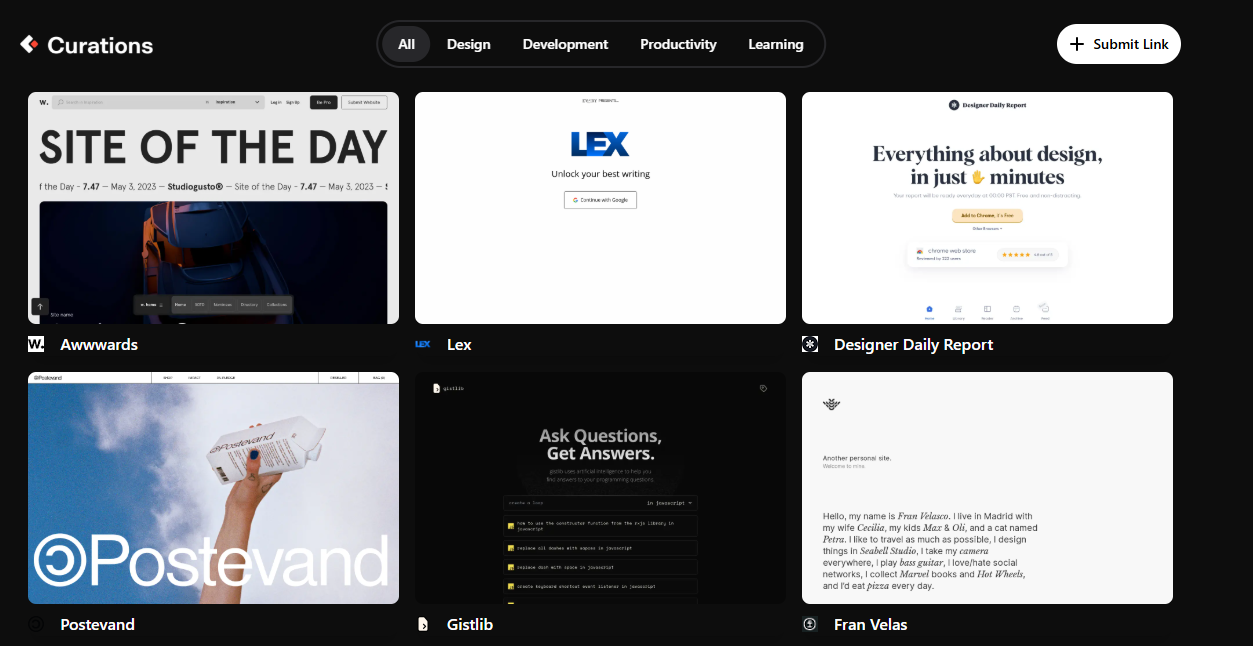Click the Fran Velas favicon icon

click(x=810, y=624)
